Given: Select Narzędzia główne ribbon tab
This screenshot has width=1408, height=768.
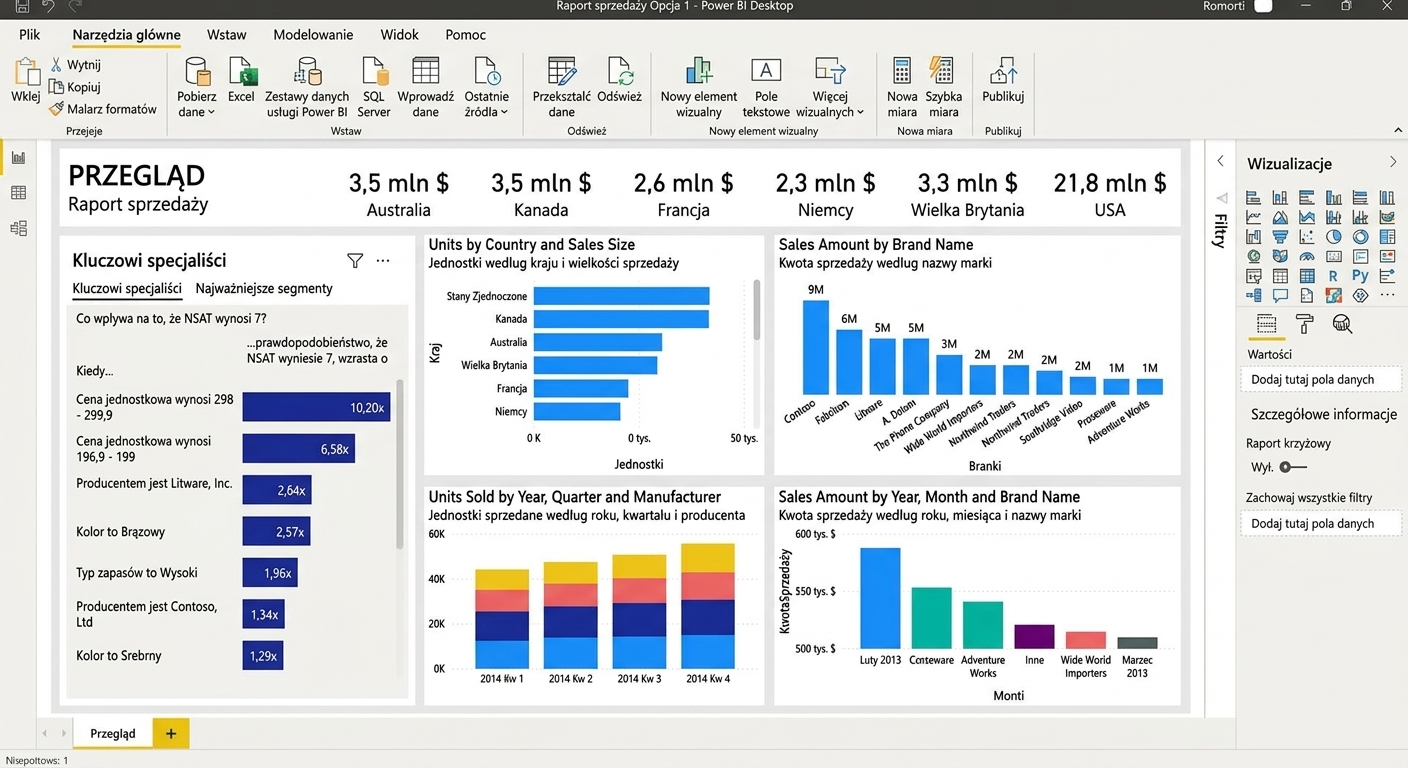Looking at the screenshot, I should 126,34.
